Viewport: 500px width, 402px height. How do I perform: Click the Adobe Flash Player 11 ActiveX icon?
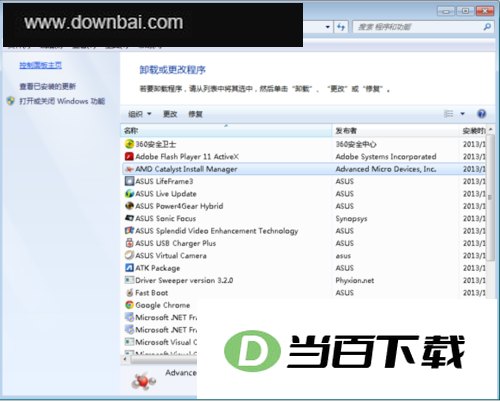pos(129,156)
